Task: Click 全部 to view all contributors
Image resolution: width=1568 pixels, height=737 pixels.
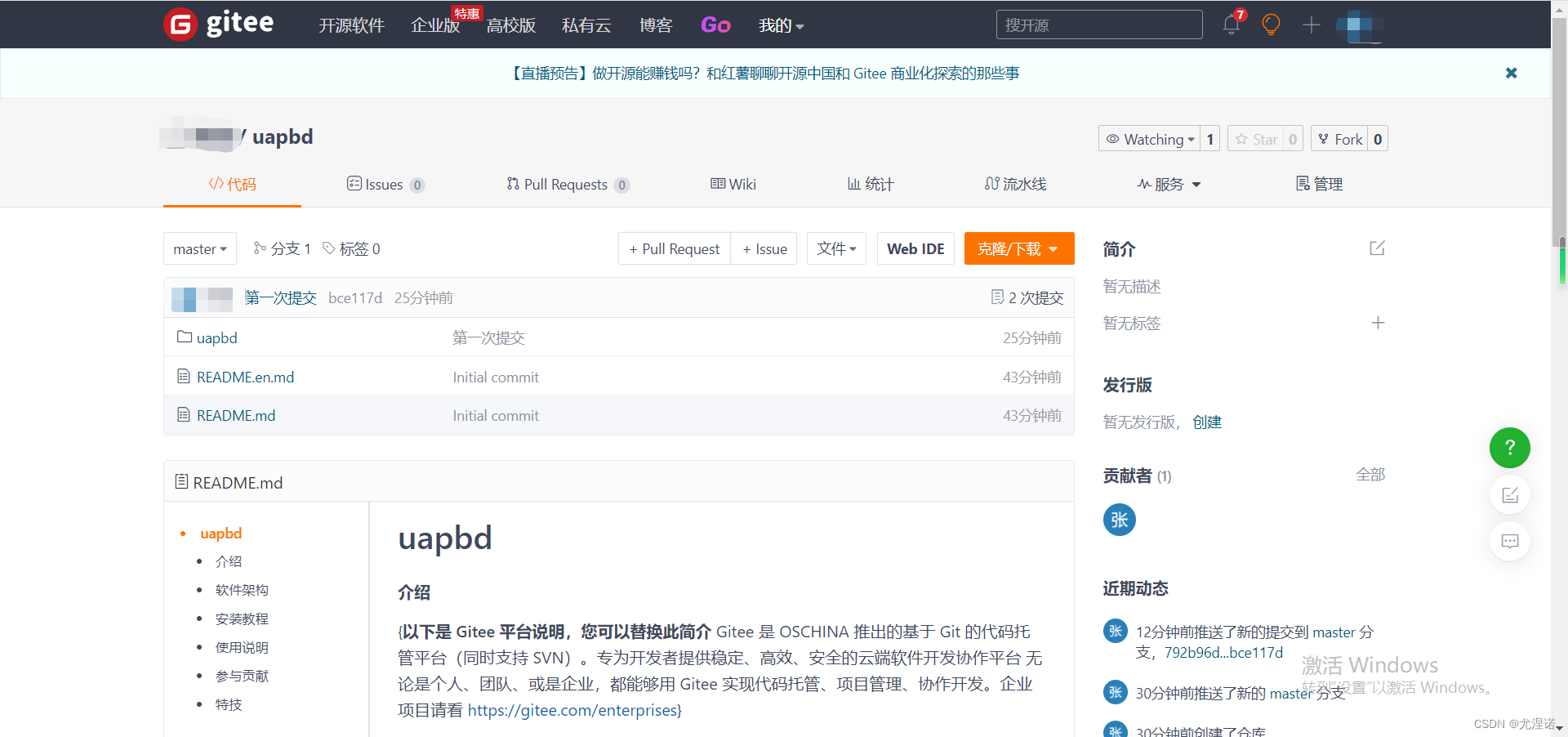Action: pos(1370,475)
